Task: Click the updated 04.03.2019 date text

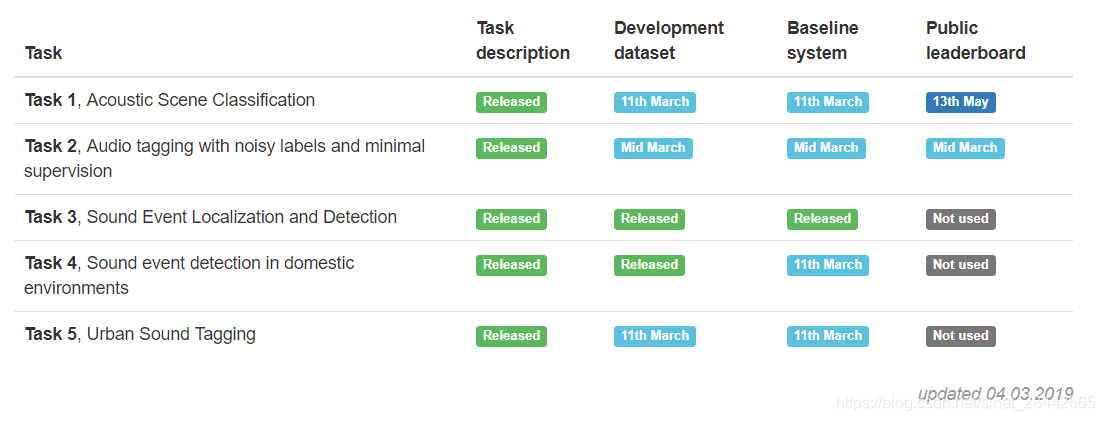Action: [994, 393]
